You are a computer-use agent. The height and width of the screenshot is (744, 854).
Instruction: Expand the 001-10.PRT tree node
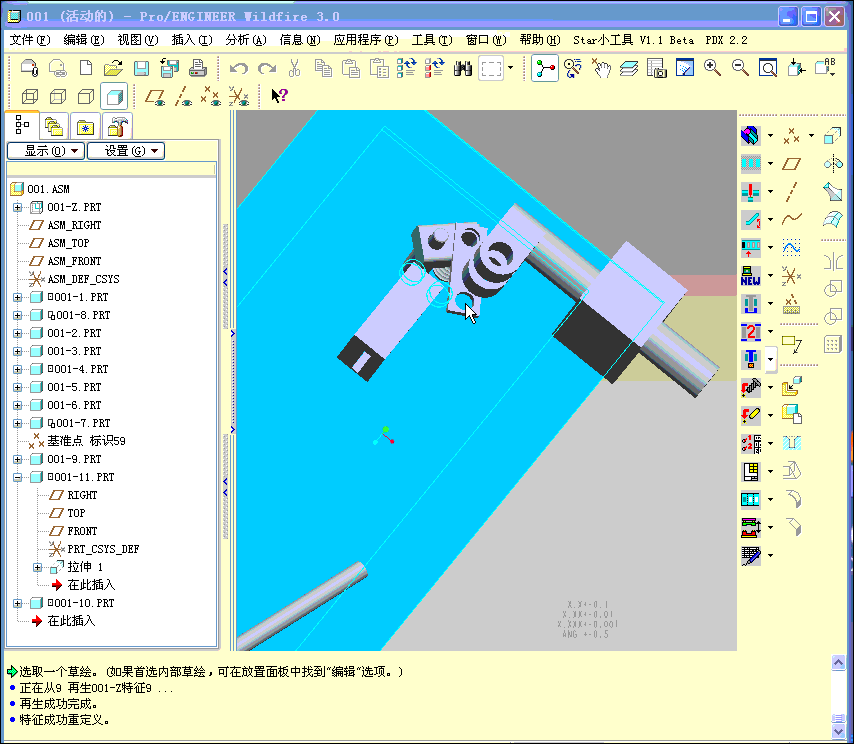click(x=17, y=603)
